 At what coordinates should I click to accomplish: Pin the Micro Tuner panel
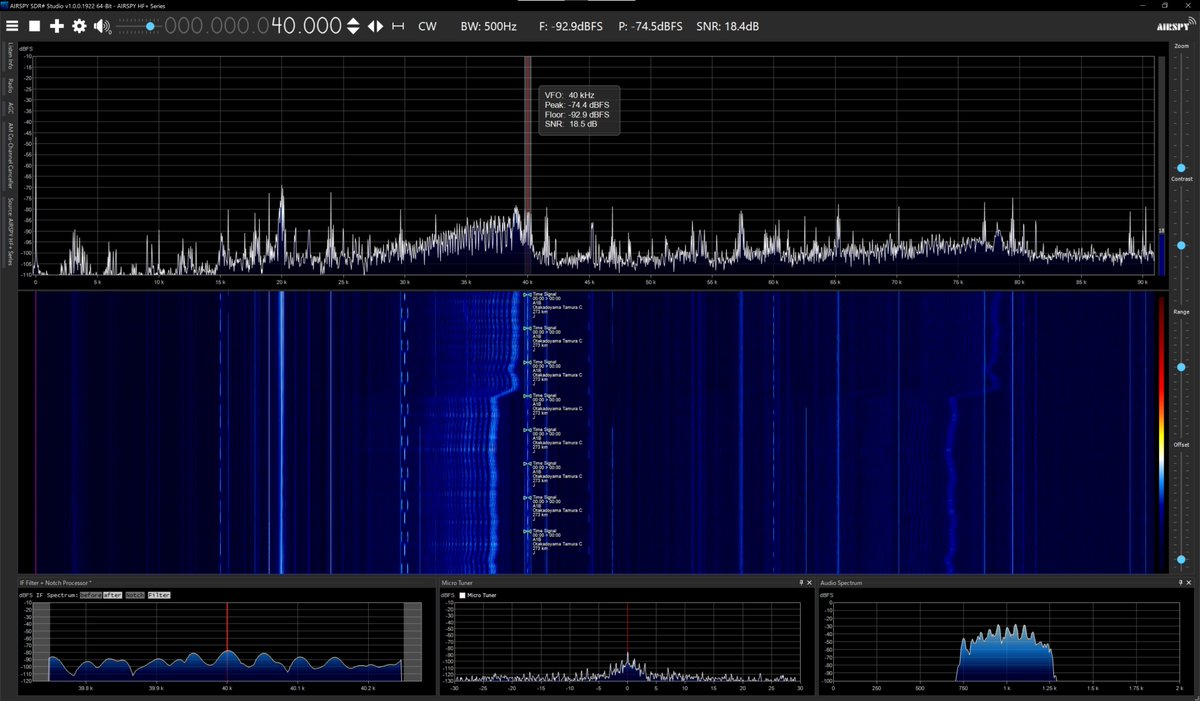click(x=801, y=582)
